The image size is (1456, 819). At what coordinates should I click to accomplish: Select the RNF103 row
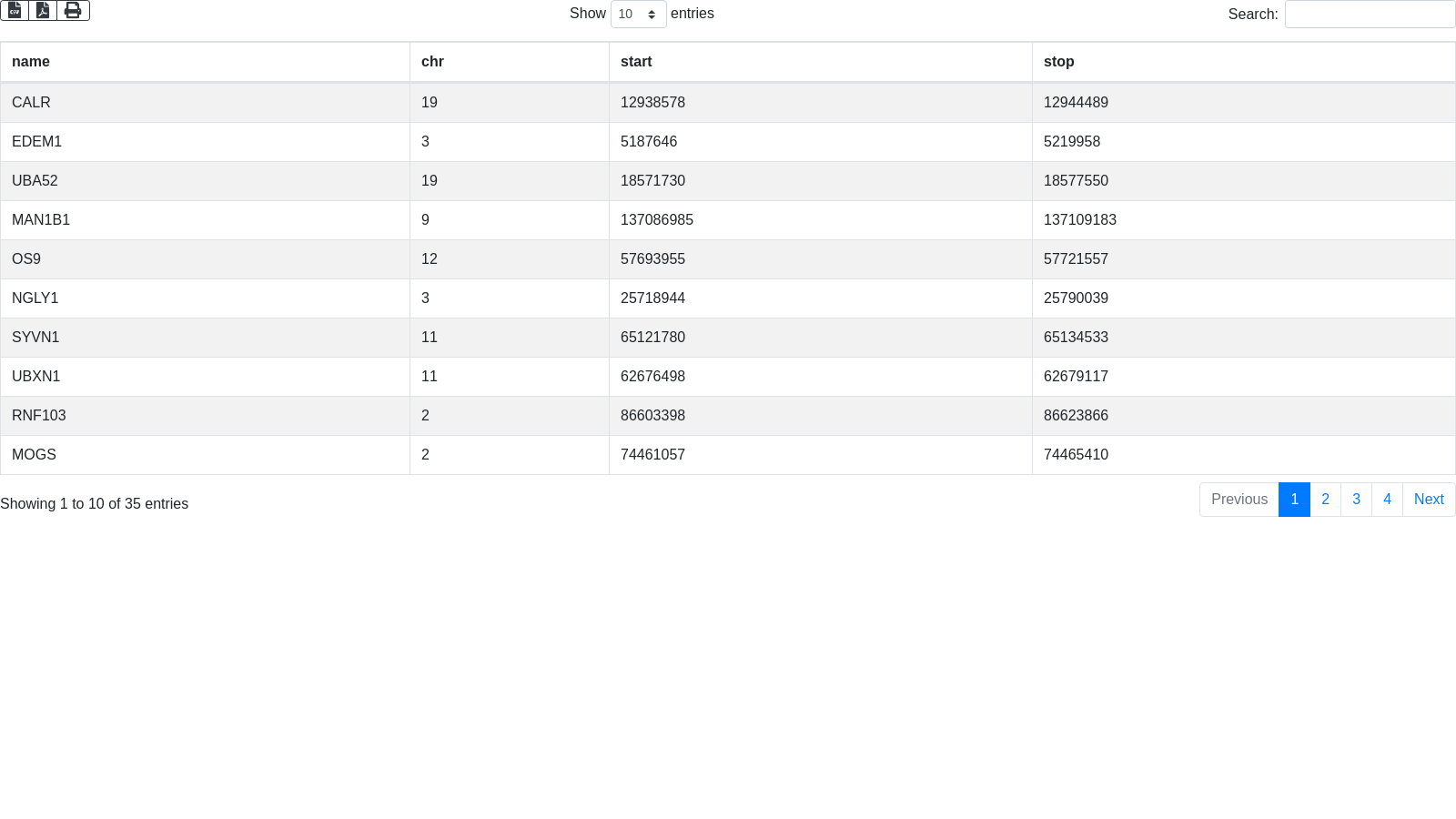(x=39, y=416)
